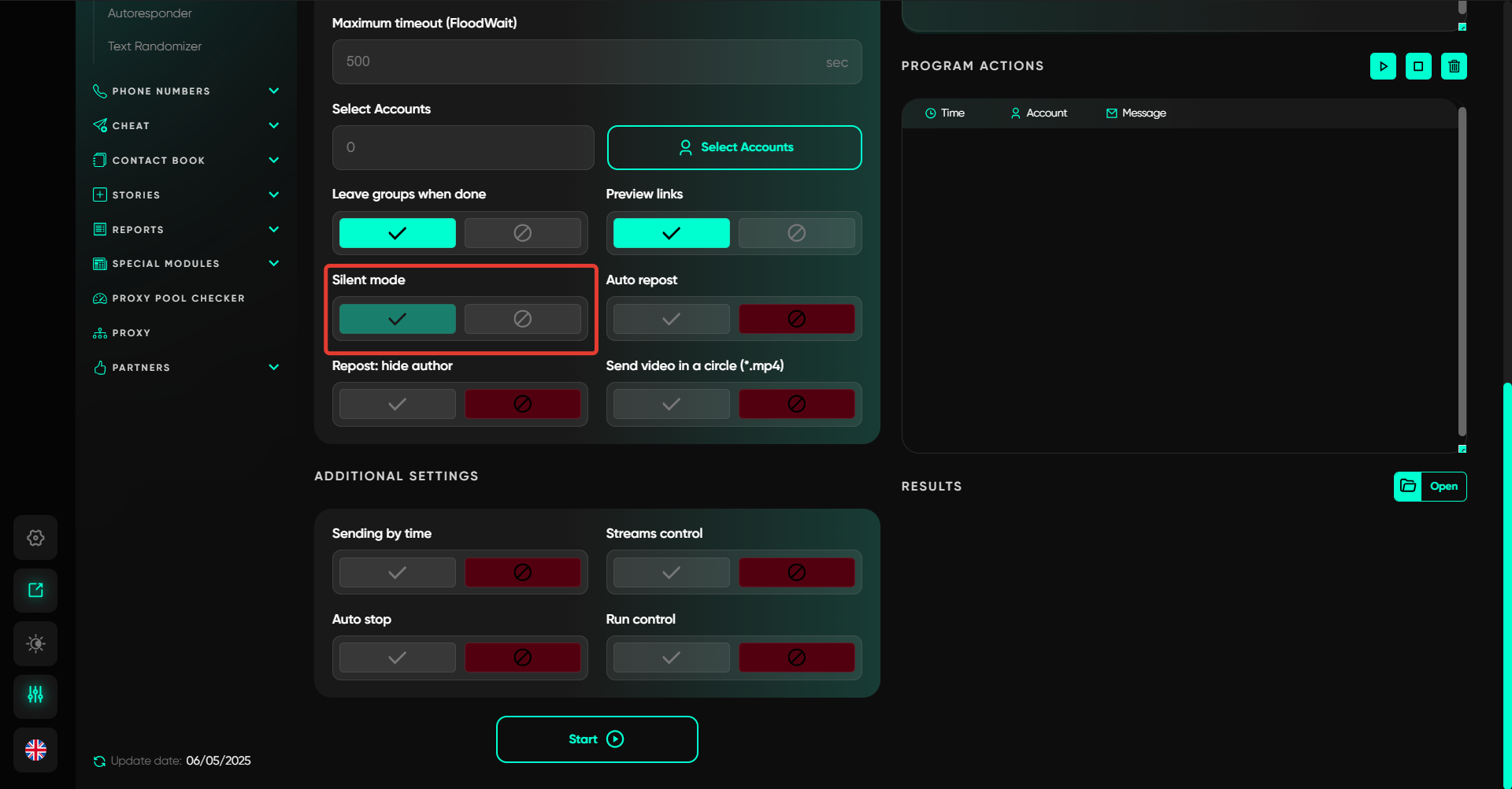
Task: Disable Silent mode option
Action: (522, 319)
